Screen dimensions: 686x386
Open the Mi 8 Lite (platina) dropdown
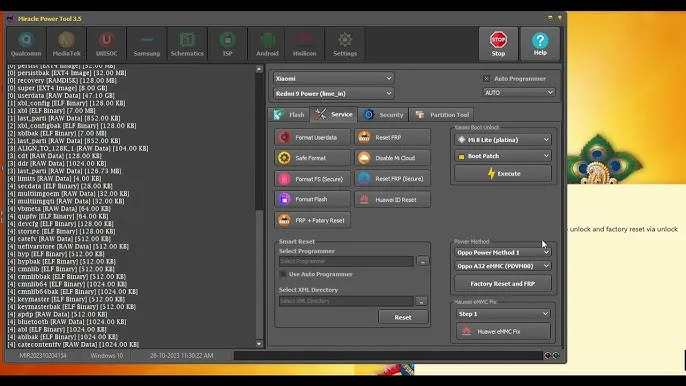tap(503, 140)
